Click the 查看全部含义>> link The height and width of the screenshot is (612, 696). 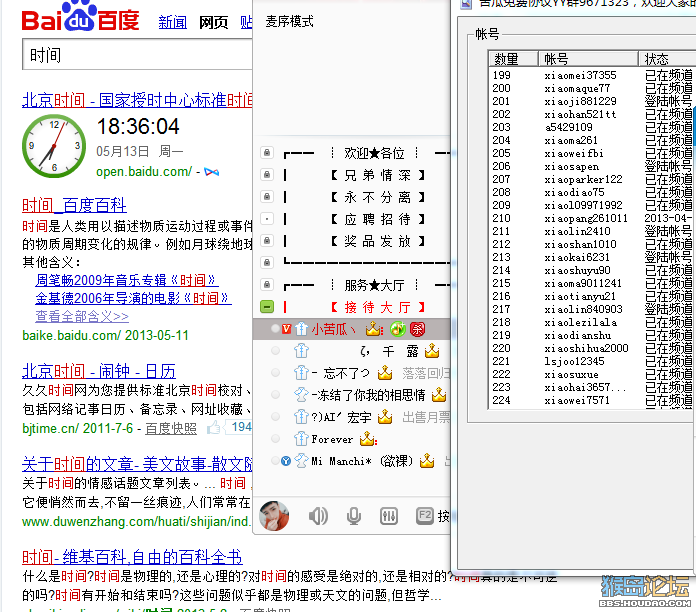[x=82, y=316]
